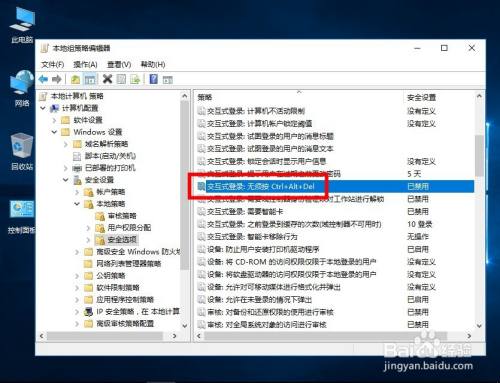Toggle the show/hide console tree icon
The width and height of the screenshot is (500, 383).
tap(90, 79)
